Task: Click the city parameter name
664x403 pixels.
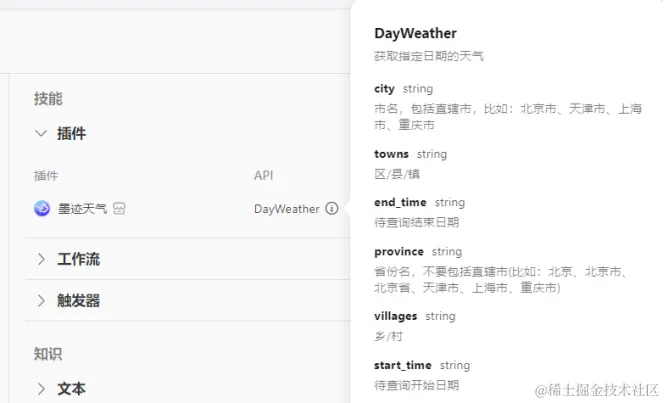Action: click(x=384, y=89)
